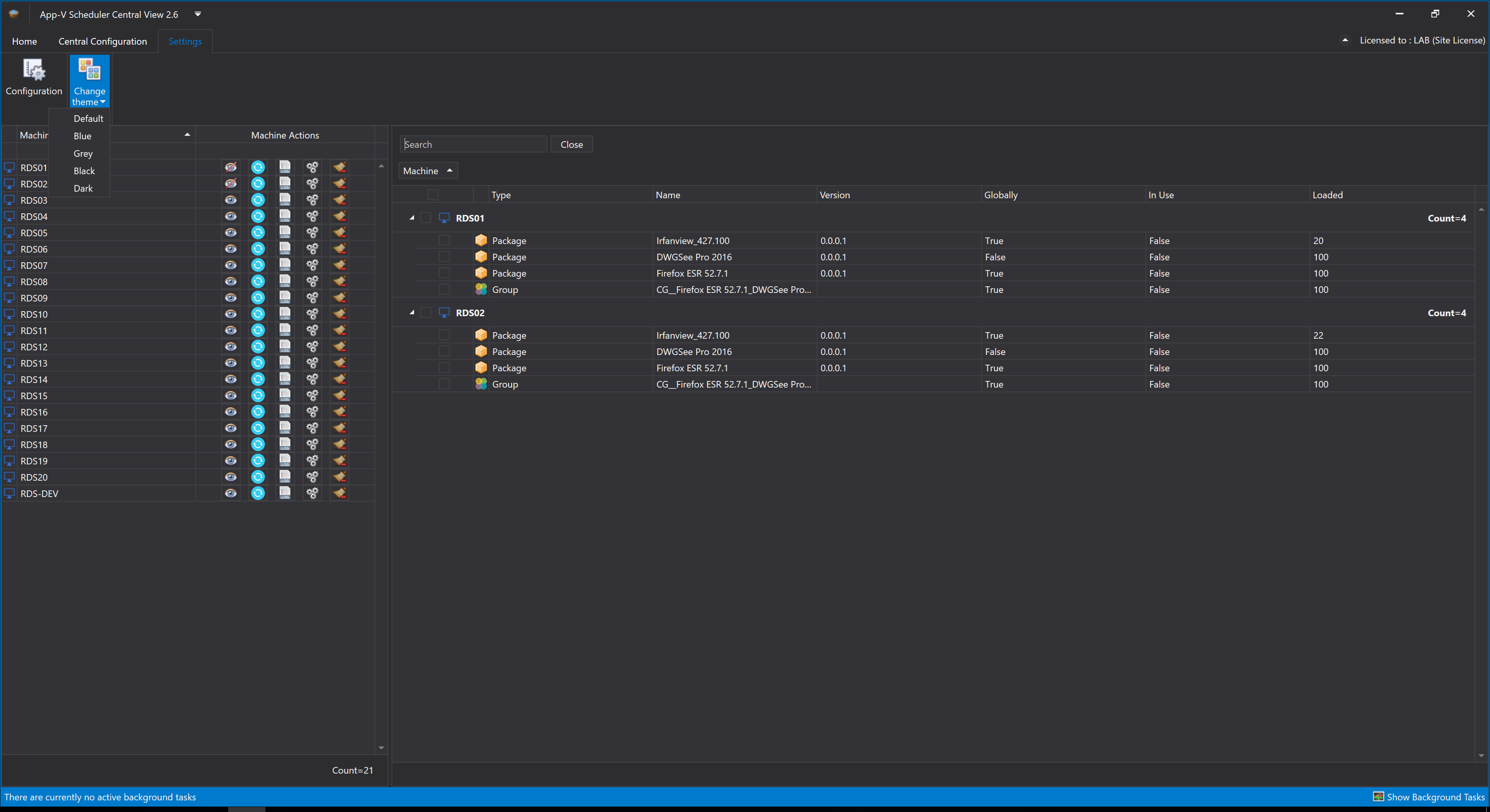Switch to the Central Configuration tab
The image size is (1490, 812).
[102, 41]
